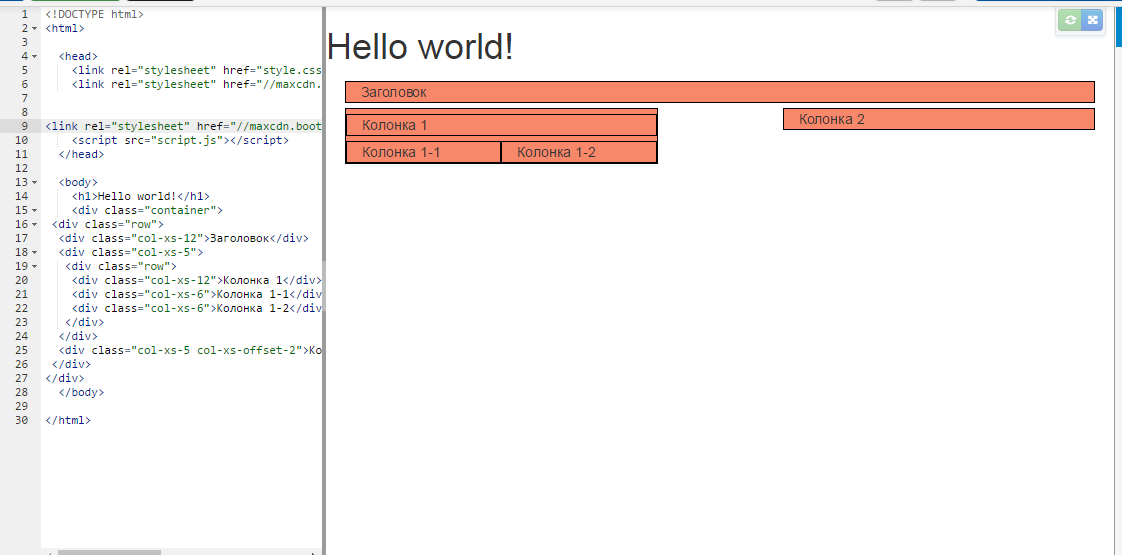
Task: Click the col-xs-5 col-xs-offset-2 code line
Action: point(190,350)
